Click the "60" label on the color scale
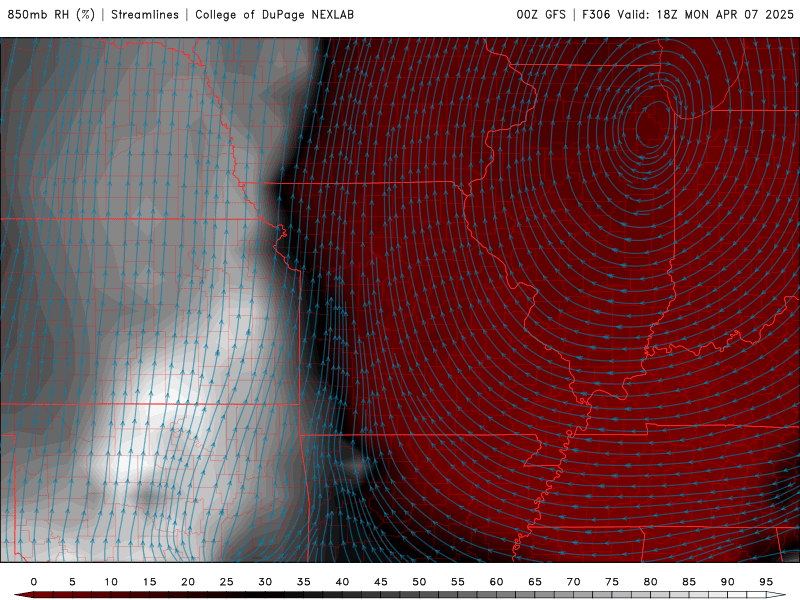800x600 pixels. 496,582
